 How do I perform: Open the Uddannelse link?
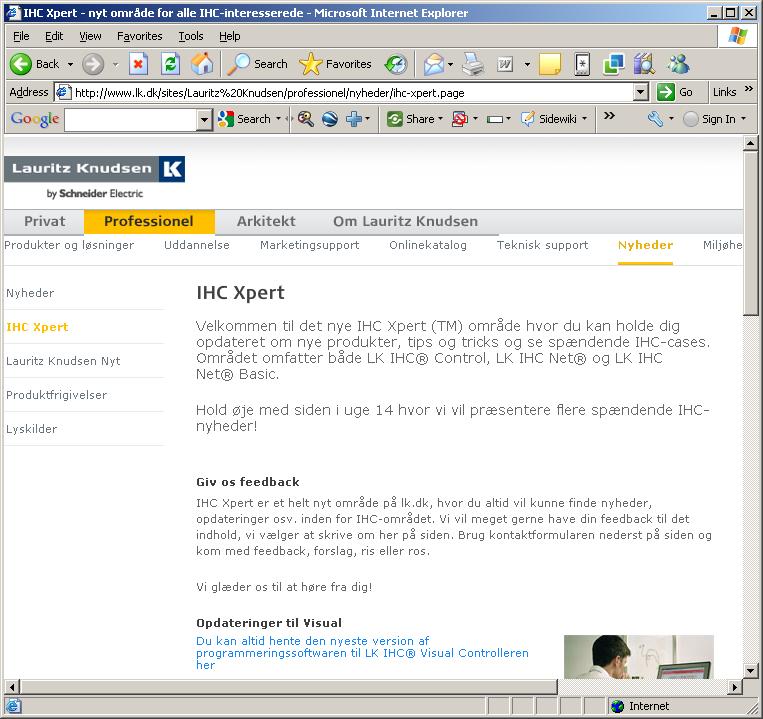coord(197,245)
